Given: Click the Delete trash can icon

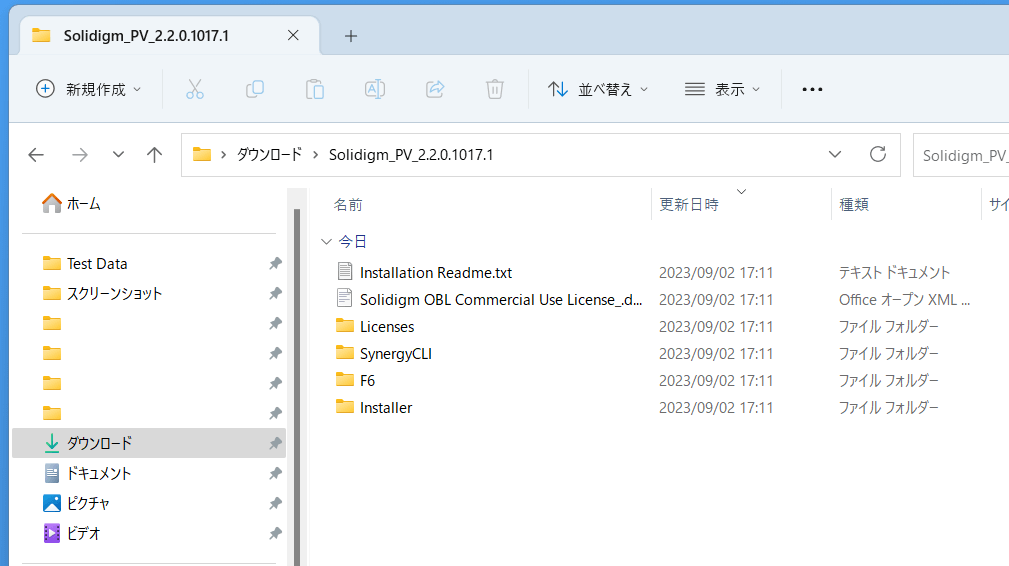Looking at the screenshot, I should 495,89.
